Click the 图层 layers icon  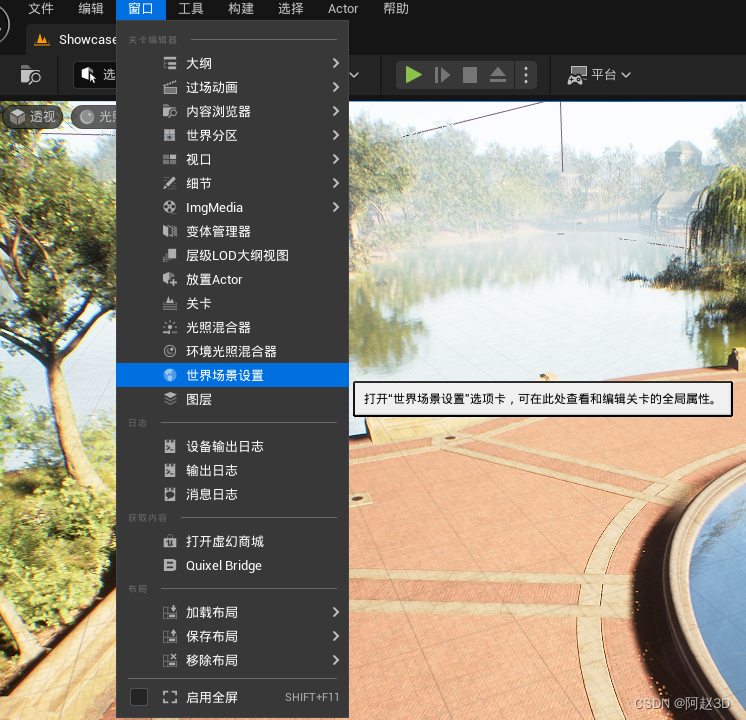pyautogui.click(x=170, y=399)
